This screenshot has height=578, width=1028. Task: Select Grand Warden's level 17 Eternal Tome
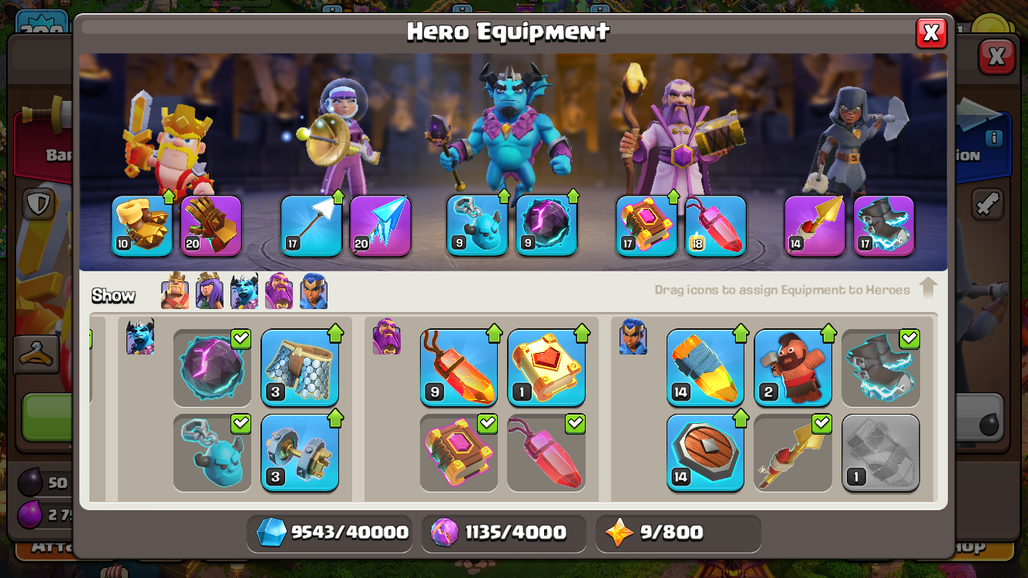pos(646,225)
